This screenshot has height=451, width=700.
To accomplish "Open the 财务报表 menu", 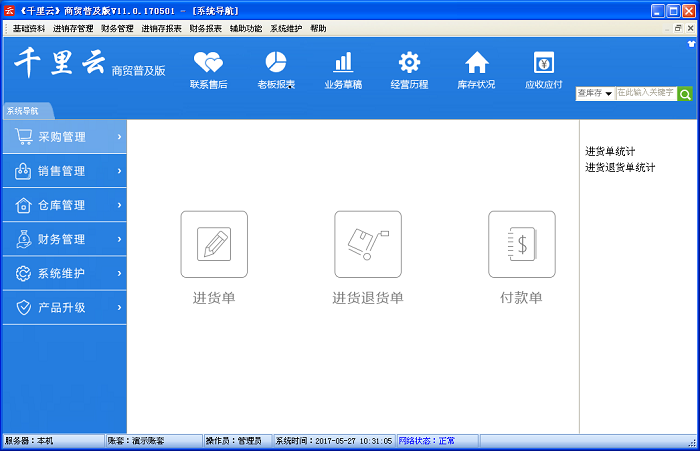I will click(205, 29).
